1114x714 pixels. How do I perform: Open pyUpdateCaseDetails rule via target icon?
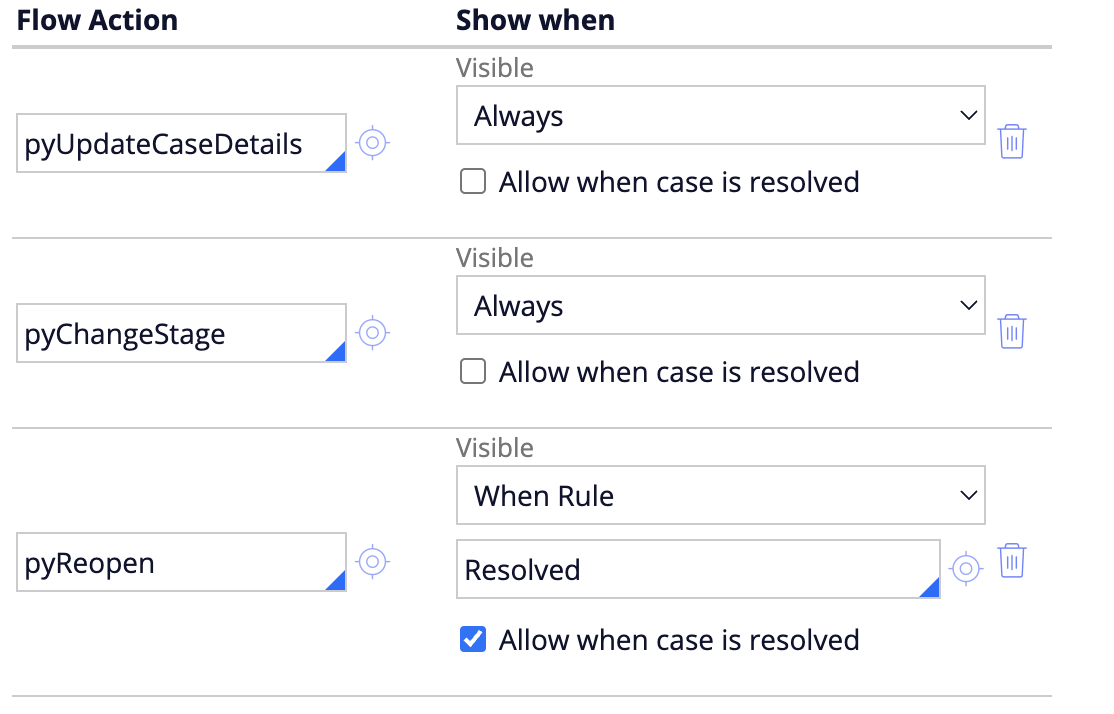372,143
